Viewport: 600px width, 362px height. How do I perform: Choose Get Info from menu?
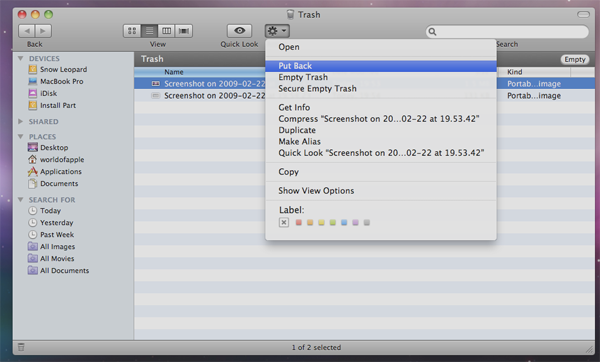tap(381, 108)
